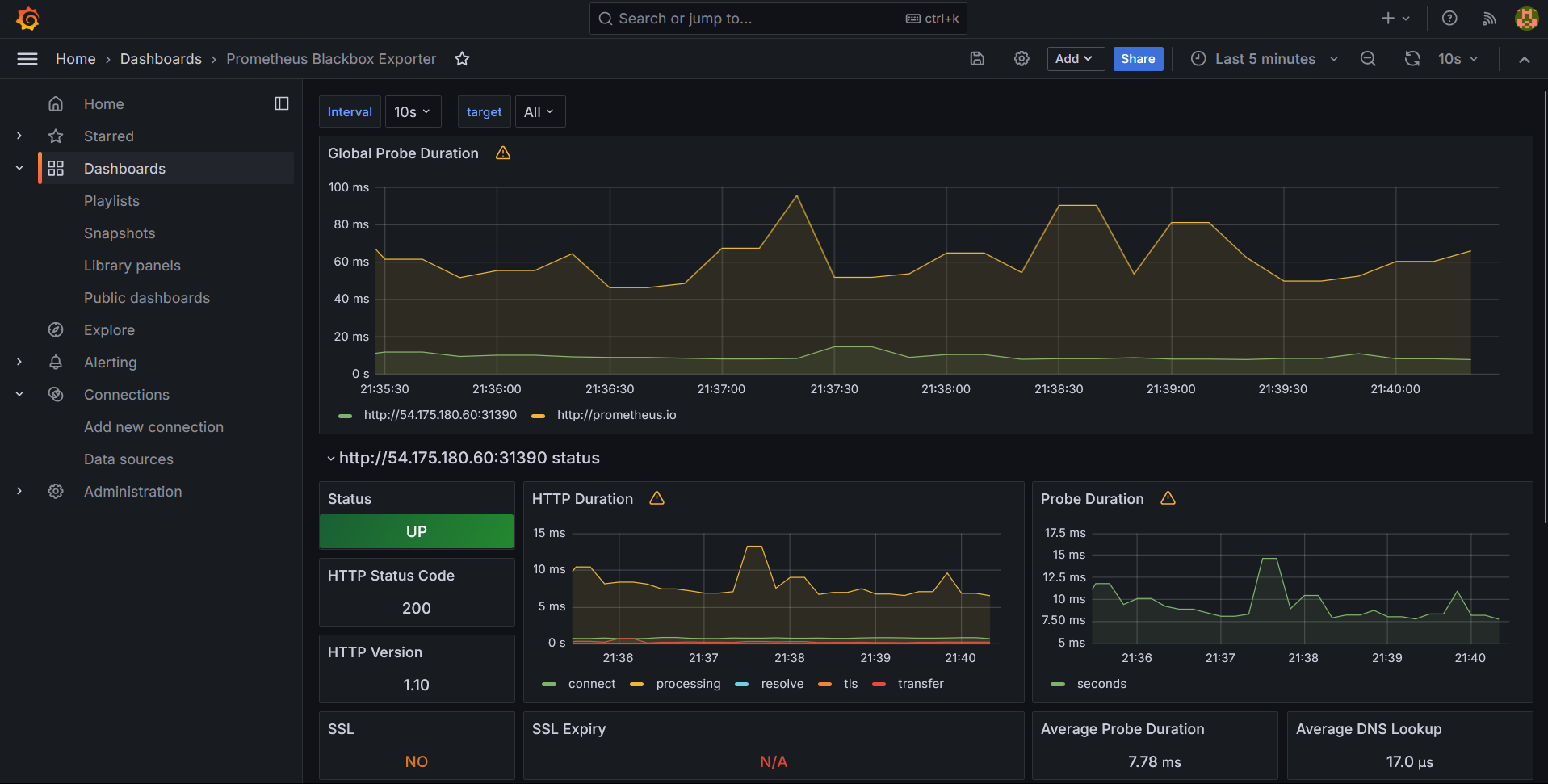Open the user profile avatar

[1526, 19]
